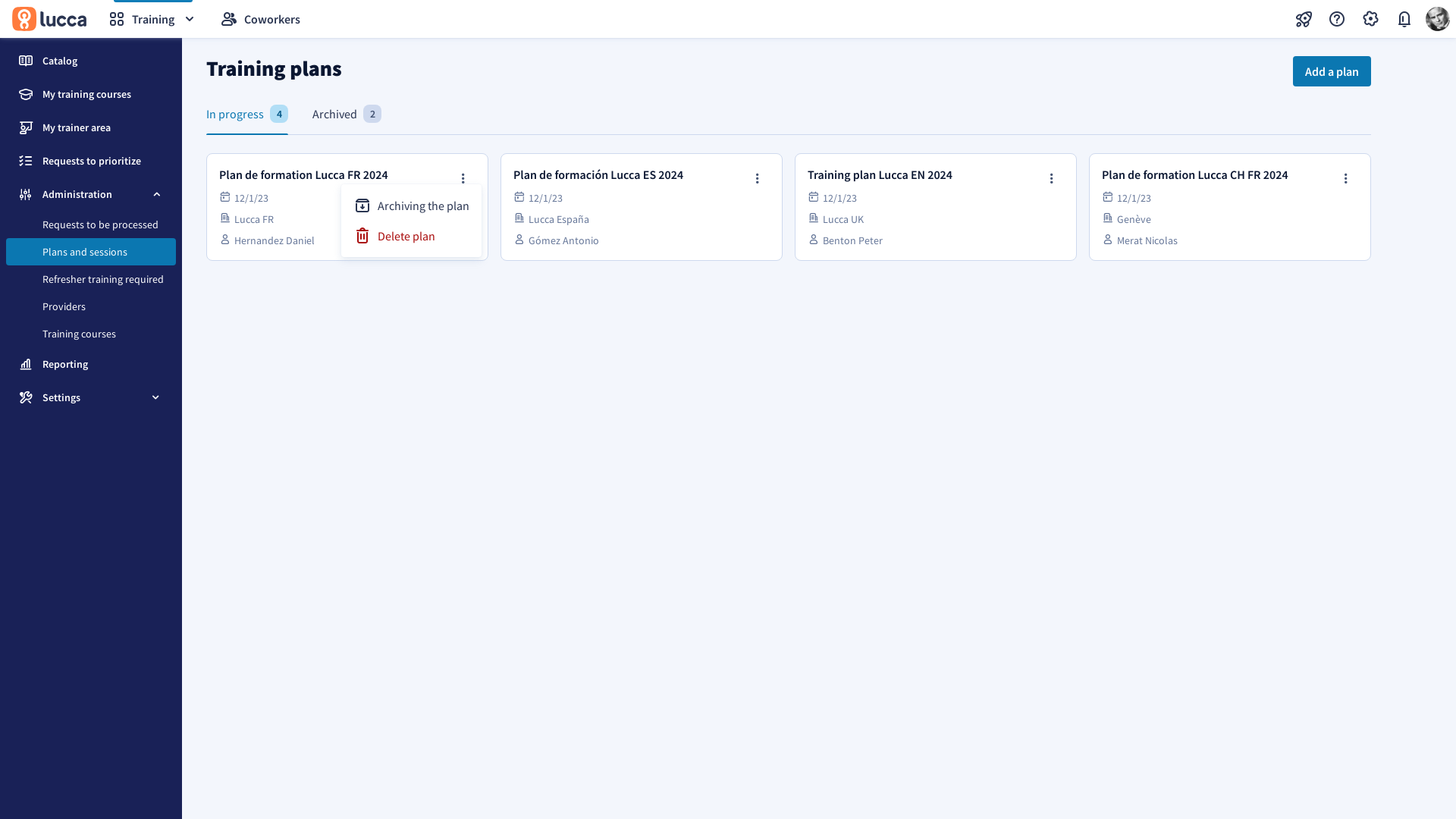Open Reporting section
Viewport: 1456px width, 819px height.
click(x=91, y=364)
